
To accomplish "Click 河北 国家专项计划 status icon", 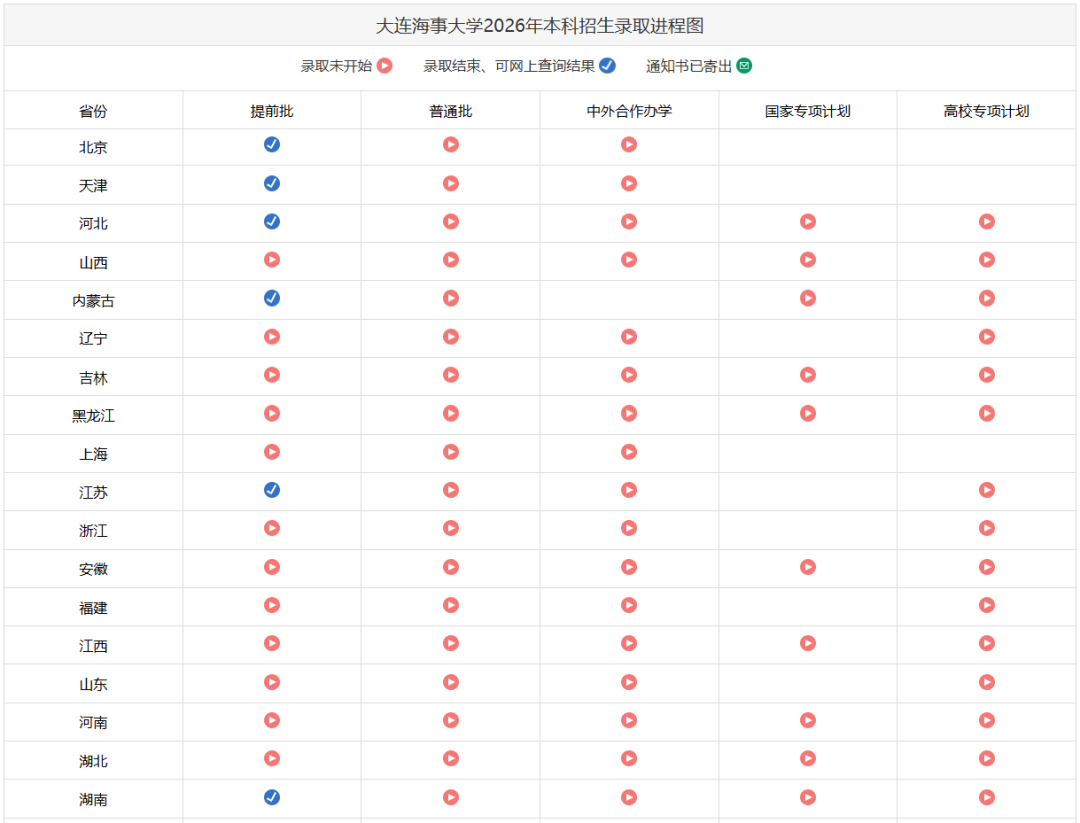I will pos(808,222).
